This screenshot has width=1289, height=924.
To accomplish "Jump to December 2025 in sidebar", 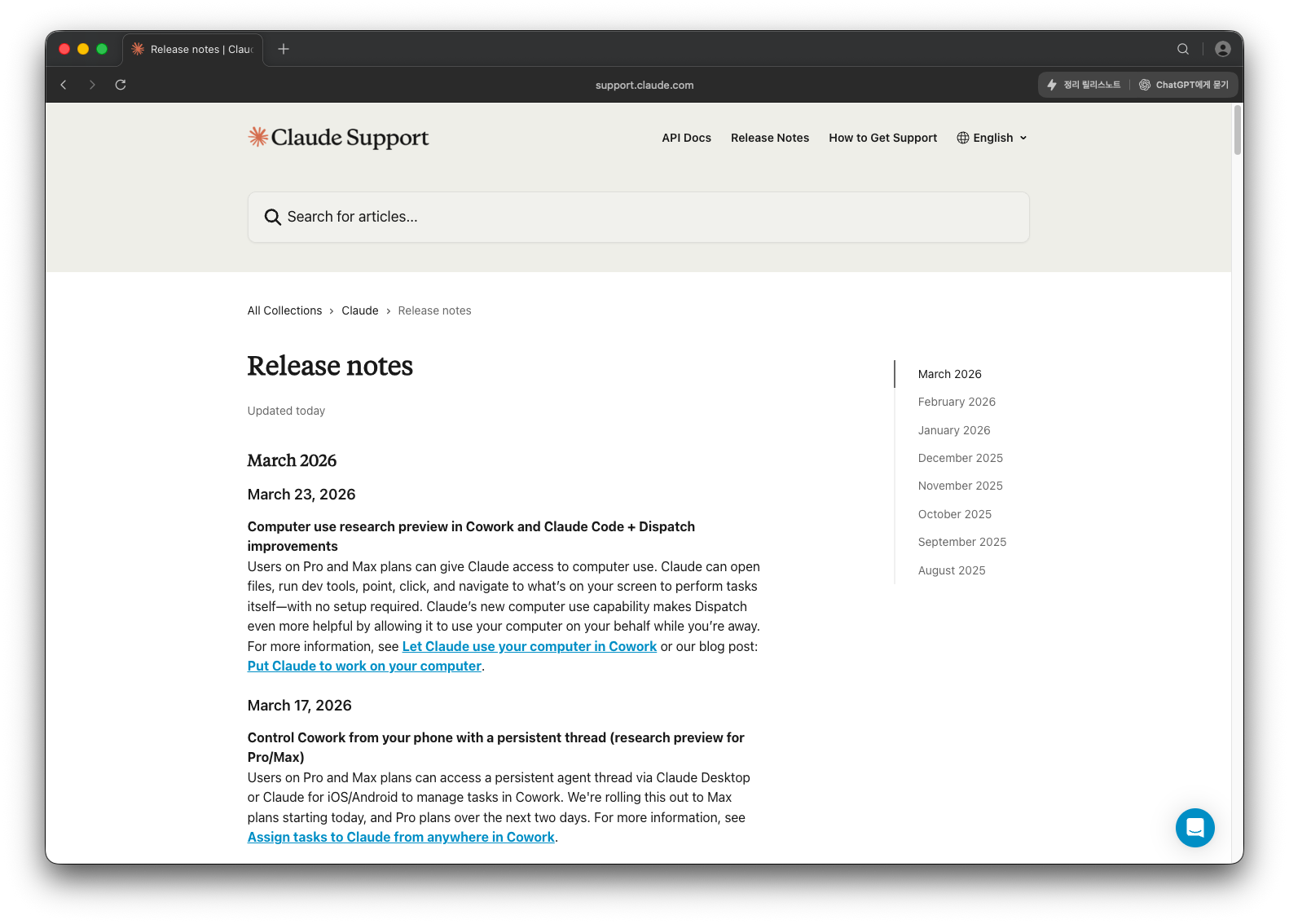I will tap(961, 458).
